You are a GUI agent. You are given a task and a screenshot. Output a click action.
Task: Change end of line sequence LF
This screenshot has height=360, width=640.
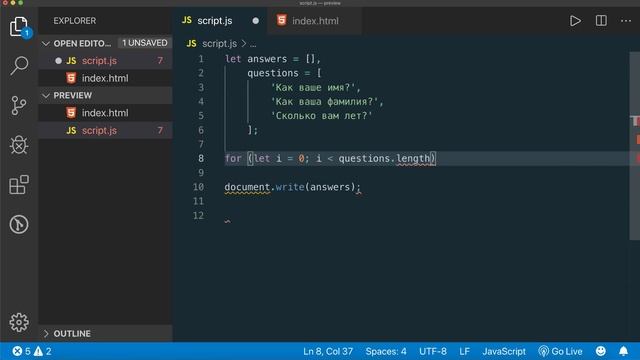[x=464, y=351]
